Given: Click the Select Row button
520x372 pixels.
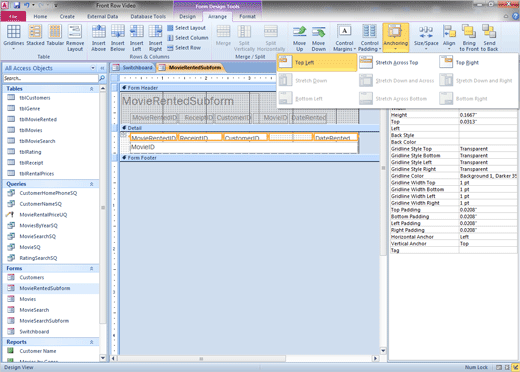Looking at the screenshot, I should pyautogui.click(x=184, y=48).
